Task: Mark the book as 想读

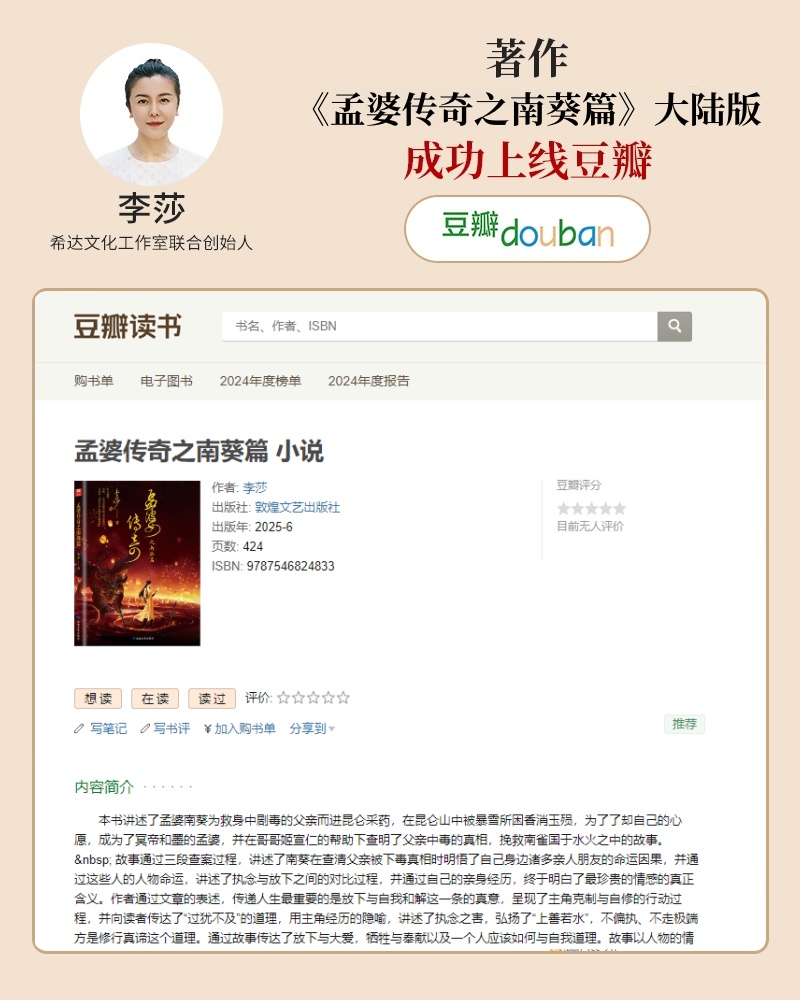Action: 98,698
